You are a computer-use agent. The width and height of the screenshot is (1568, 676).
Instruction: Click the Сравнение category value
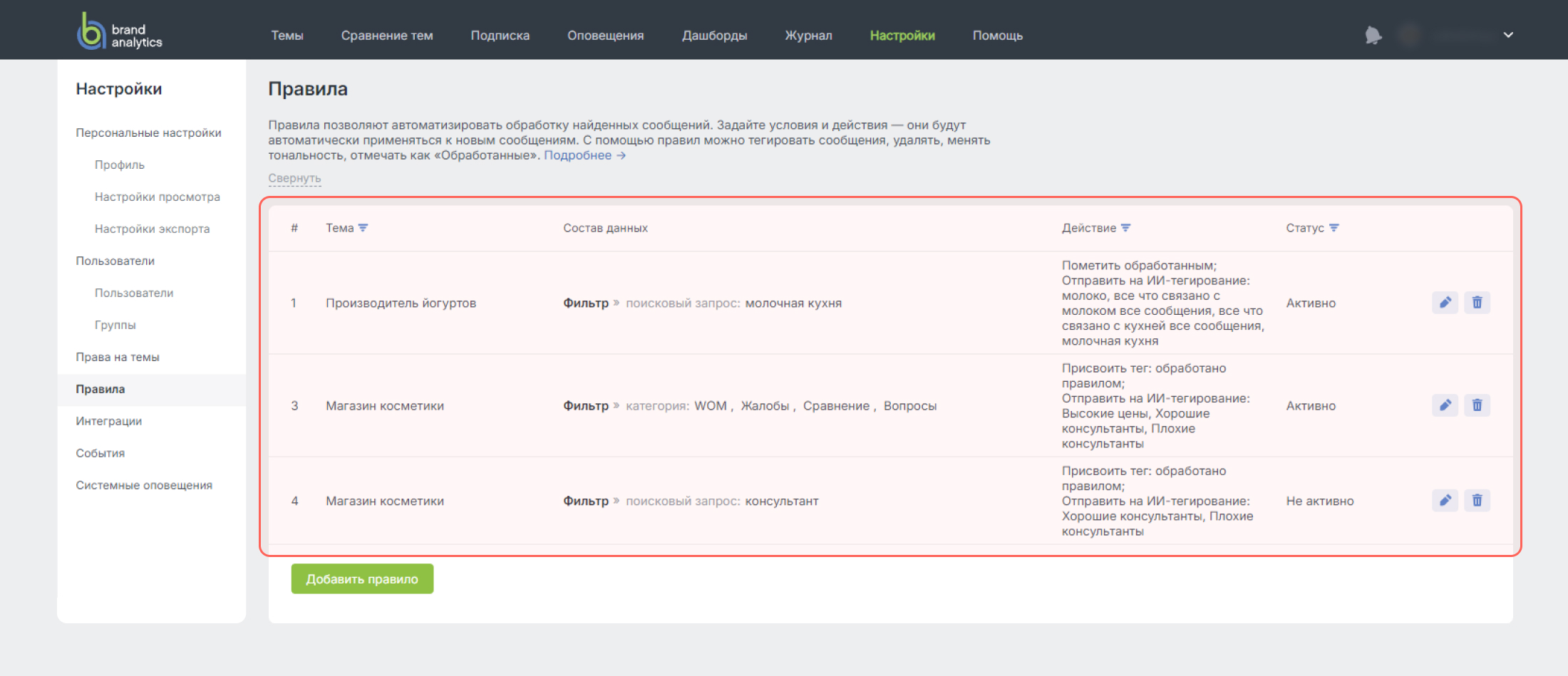836,405
